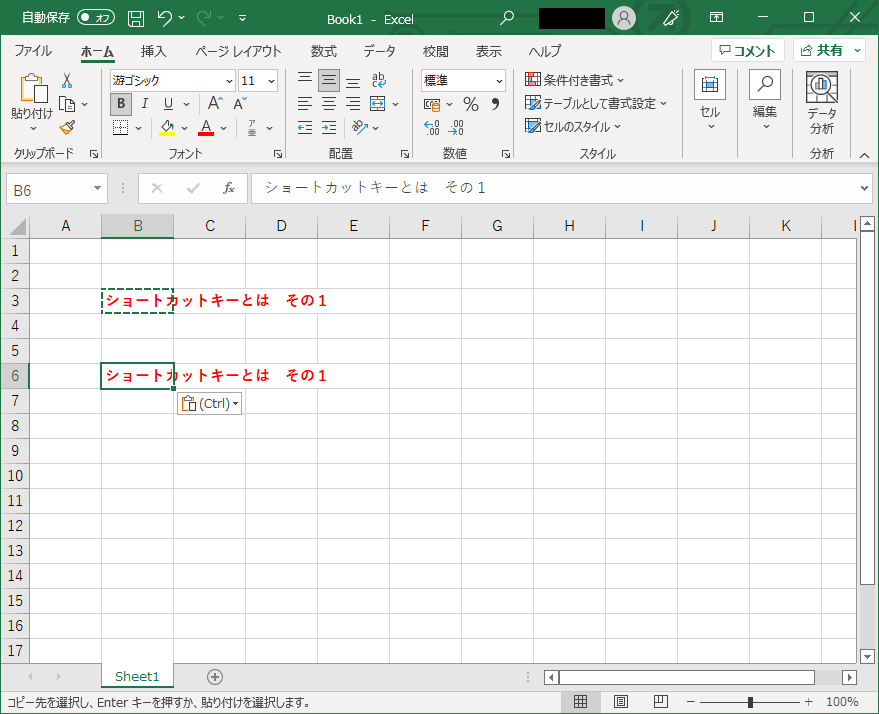Click the merge and center icon
This screenshot has height=714, width=879.
pyautogui.click(x=378, y=104)
